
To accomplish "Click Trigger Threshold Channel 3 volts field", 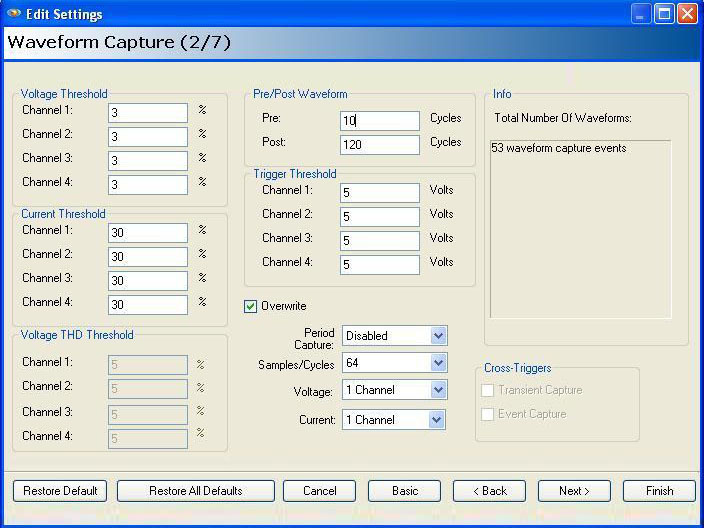I will pyautogui.click(x=380, y=241).
